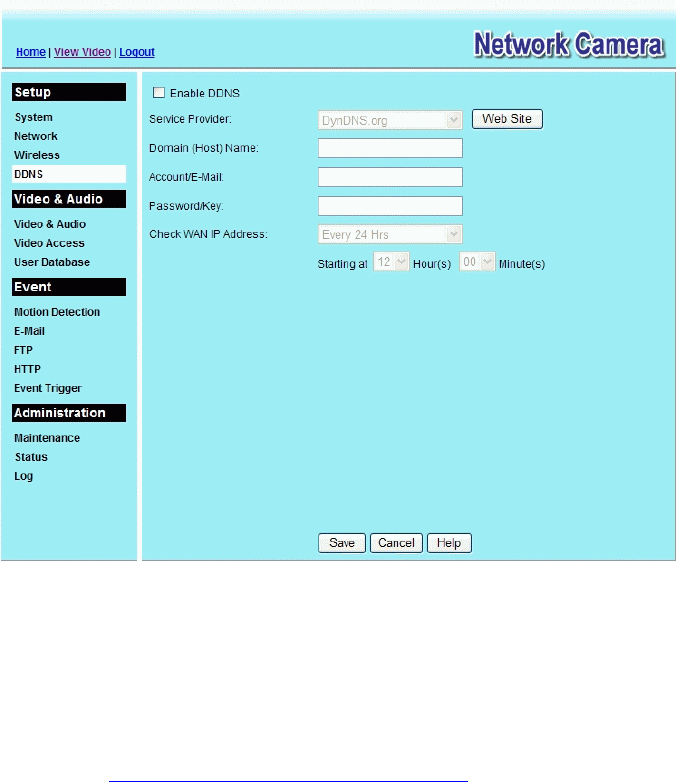Viewport: 676px width, 782px height.
Task: Enable the DDNS checkbox
Action: tap(159, 93)
